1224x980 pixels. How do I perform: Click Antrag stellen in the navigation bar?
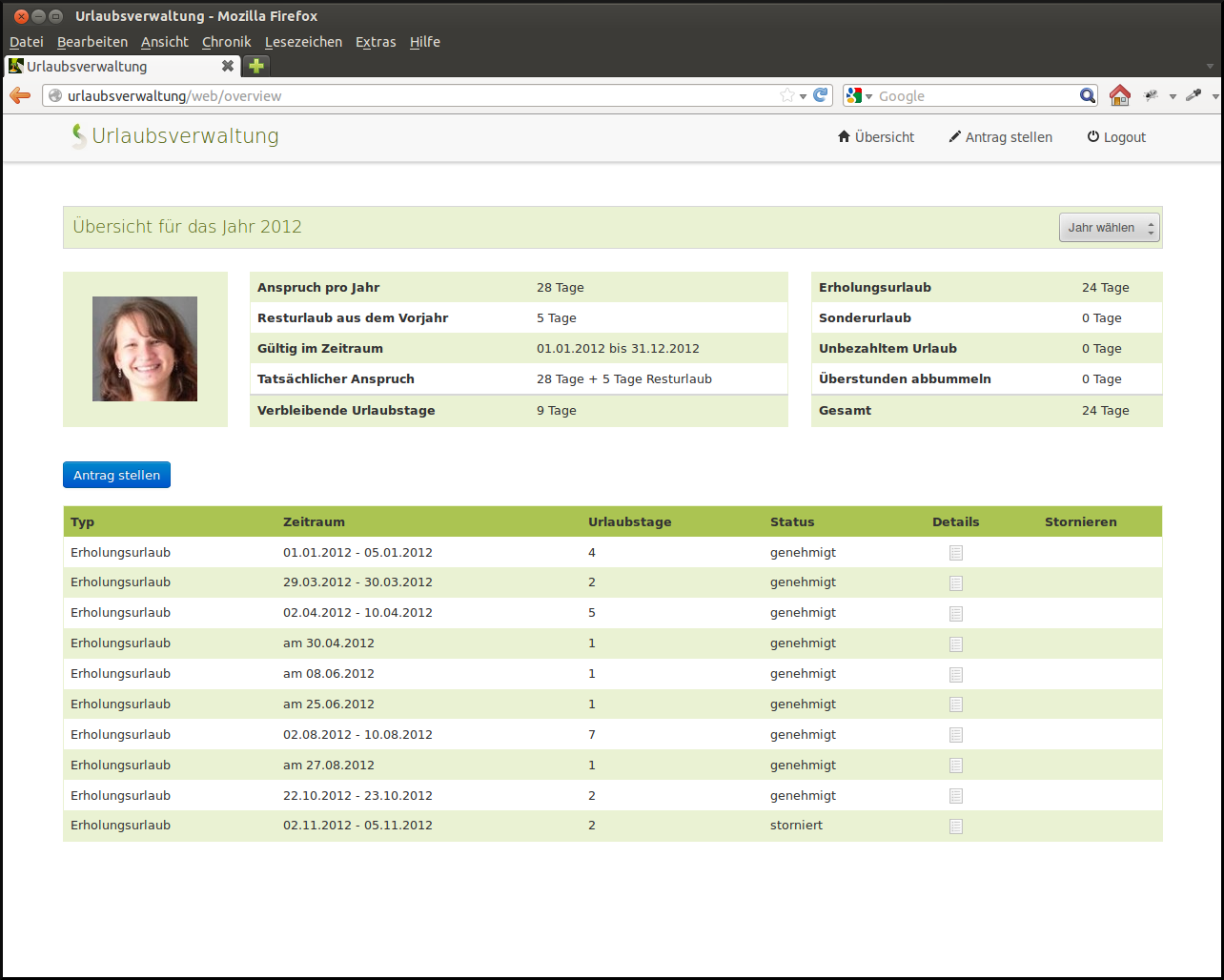[x=1001, y=137]
